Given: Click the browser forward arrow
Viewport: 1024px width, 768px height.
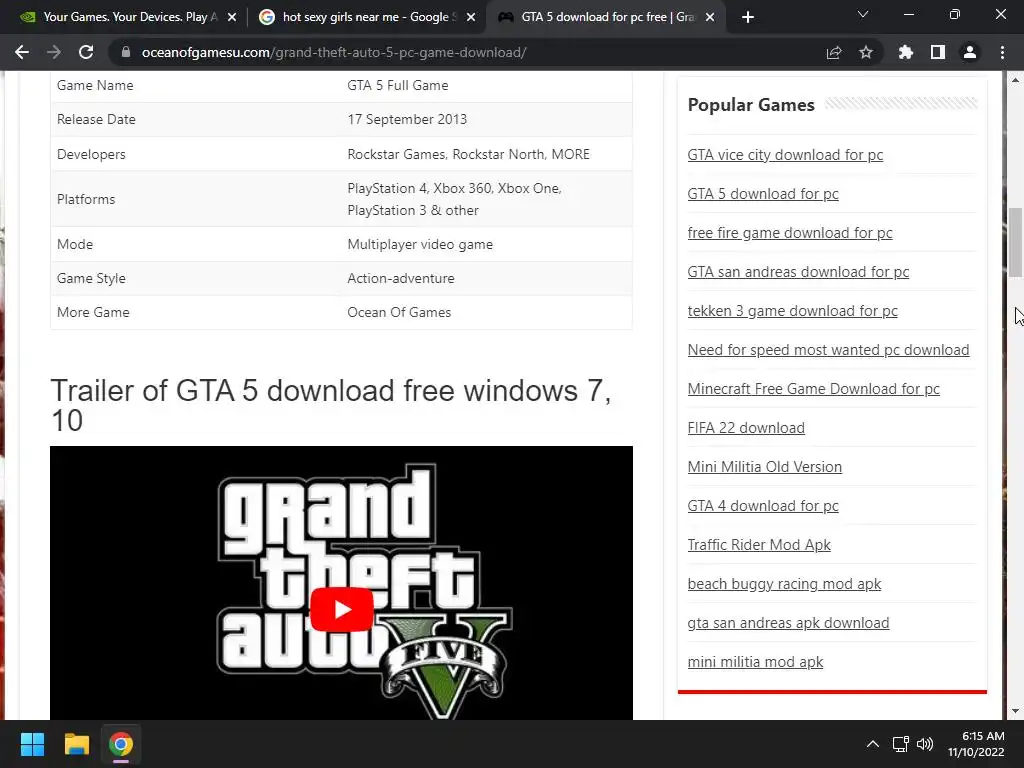Looking at the screenshot, I should tap(54, 52).
